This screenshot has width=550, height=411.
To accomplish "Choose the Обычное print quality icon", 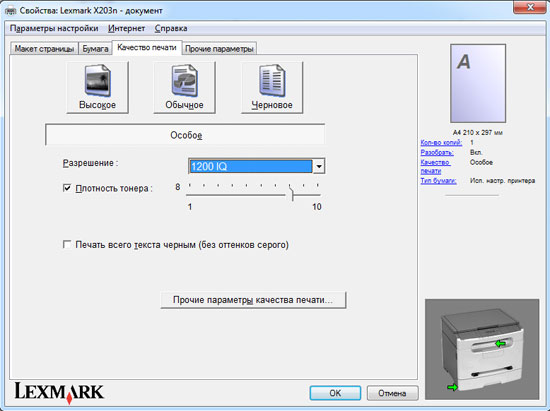I will tap(185, 87).
